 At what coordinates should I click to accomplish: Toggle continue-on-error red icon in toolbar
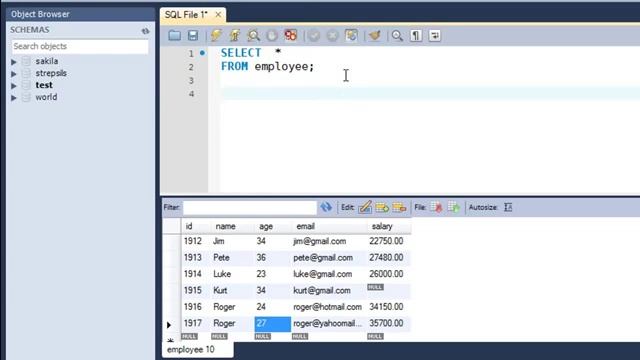(x=291, y=36)
